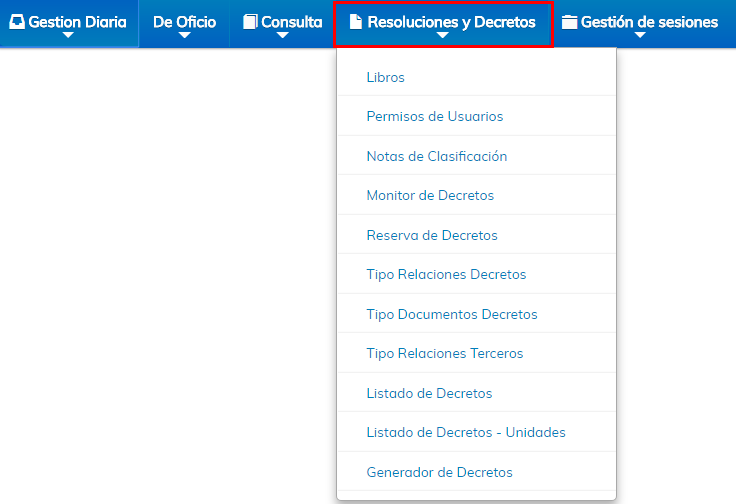
Task: Open the Libros menu entry
Action: point(476,77)
